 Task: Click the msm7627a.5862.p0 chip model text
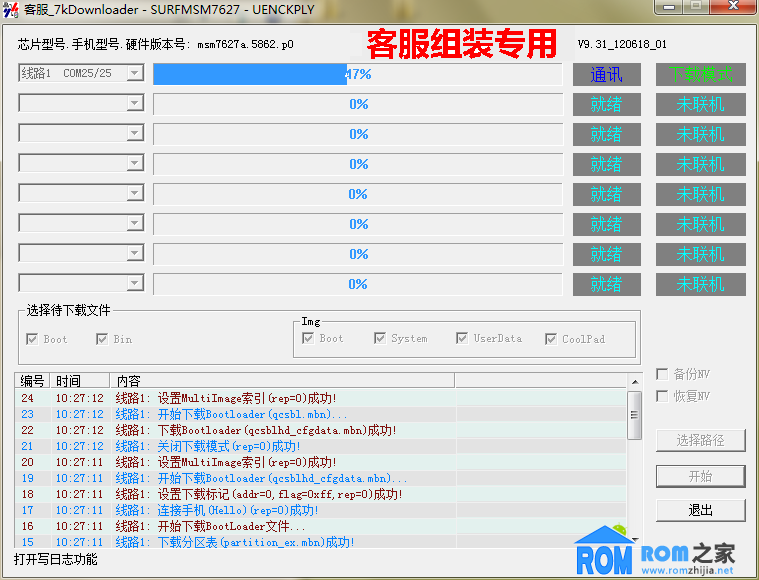coord(245,45)
